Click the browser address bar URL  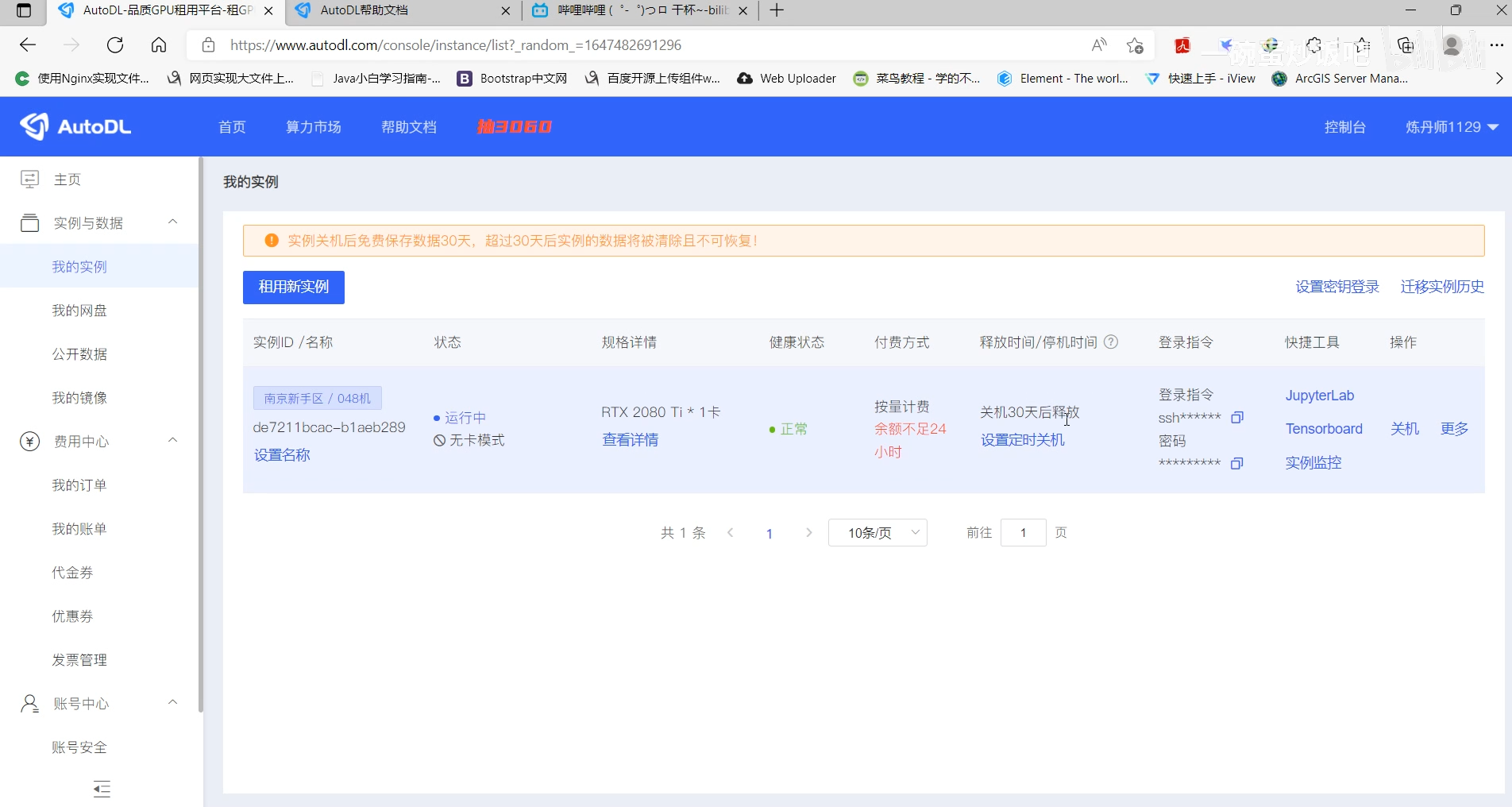456,45
